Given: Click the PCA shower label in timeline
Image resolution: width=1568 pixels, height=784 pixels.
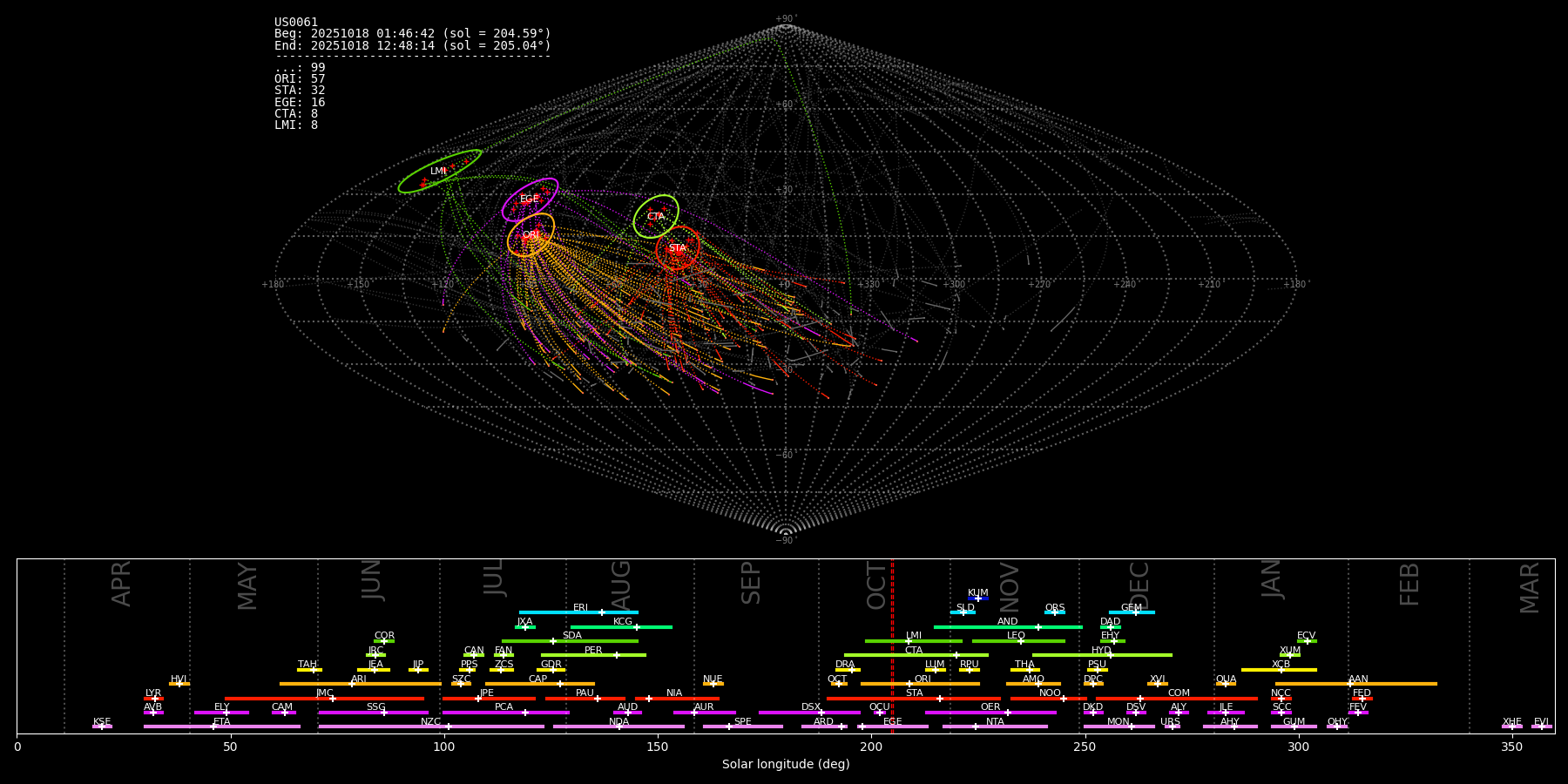Looking at the screenshot, I should point(504,707).
